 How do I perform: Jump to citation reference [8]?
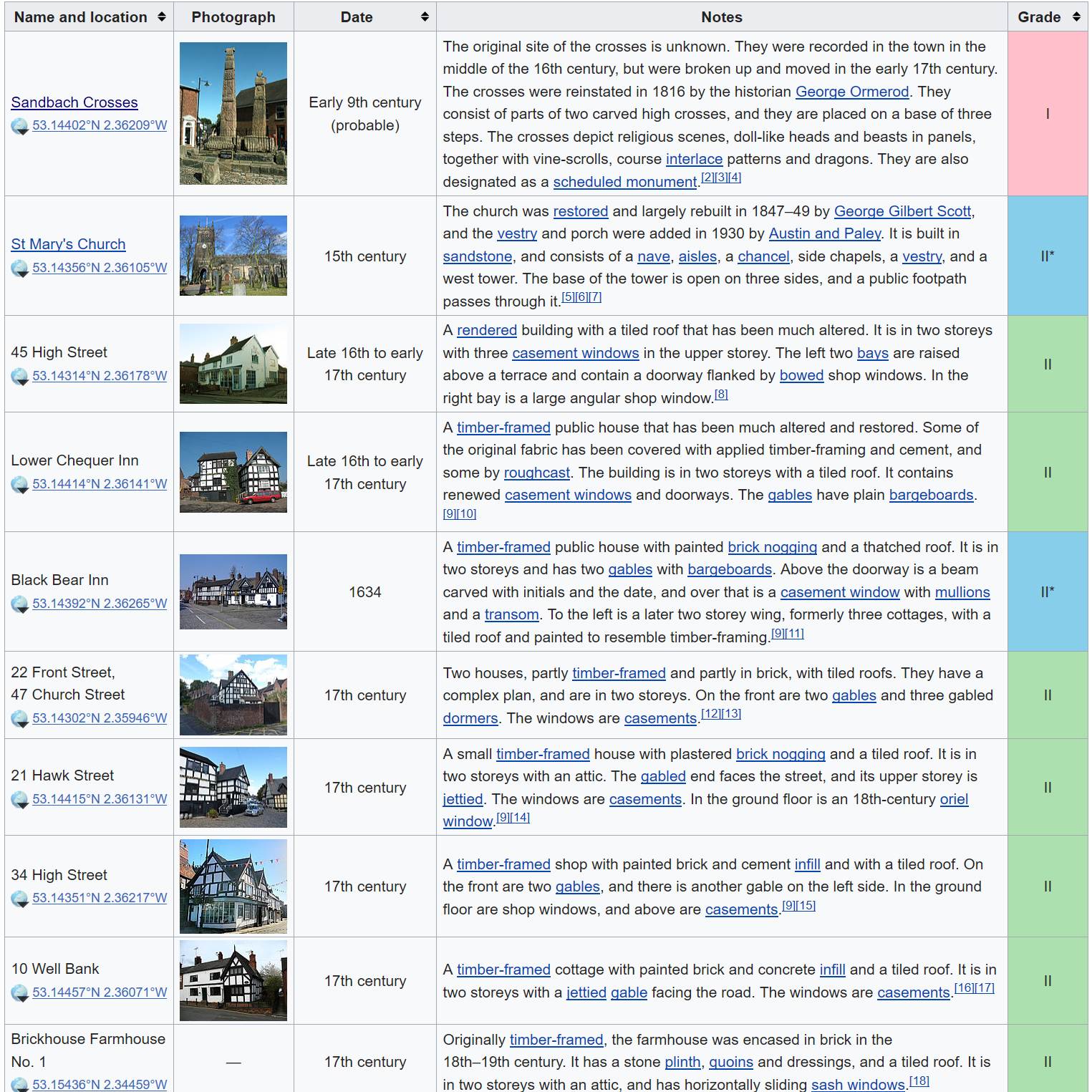(x=720, y=395)
